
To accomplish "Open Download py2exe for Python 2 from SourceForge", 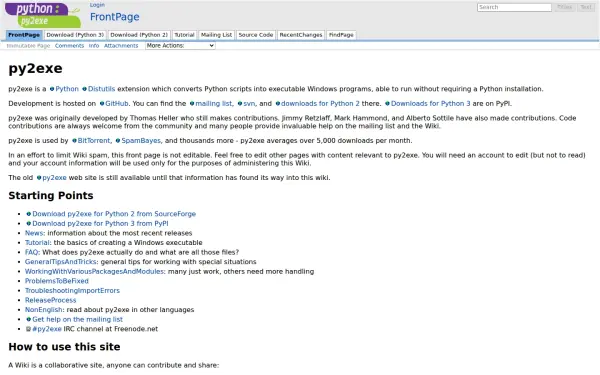I will click(x=114, y=214).
